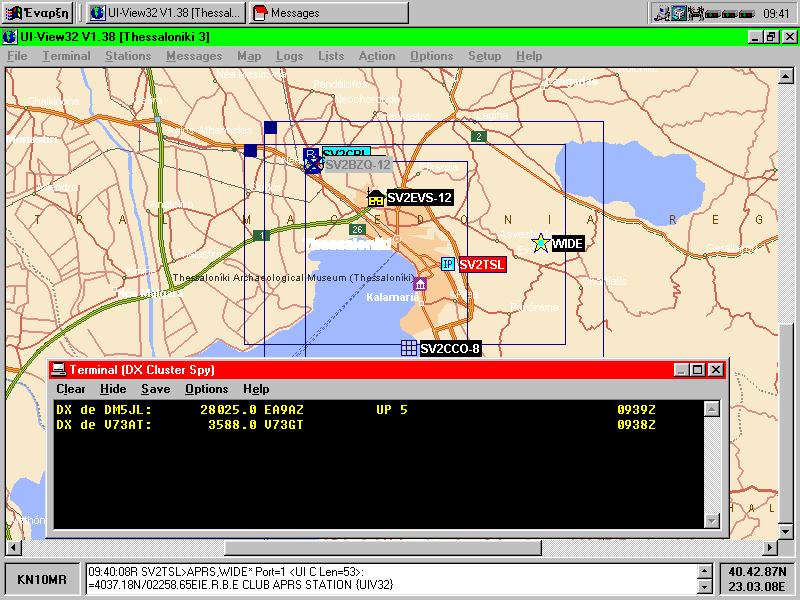
Task: Click Save in the Terminal window
Action: click(x=156, y=389)
